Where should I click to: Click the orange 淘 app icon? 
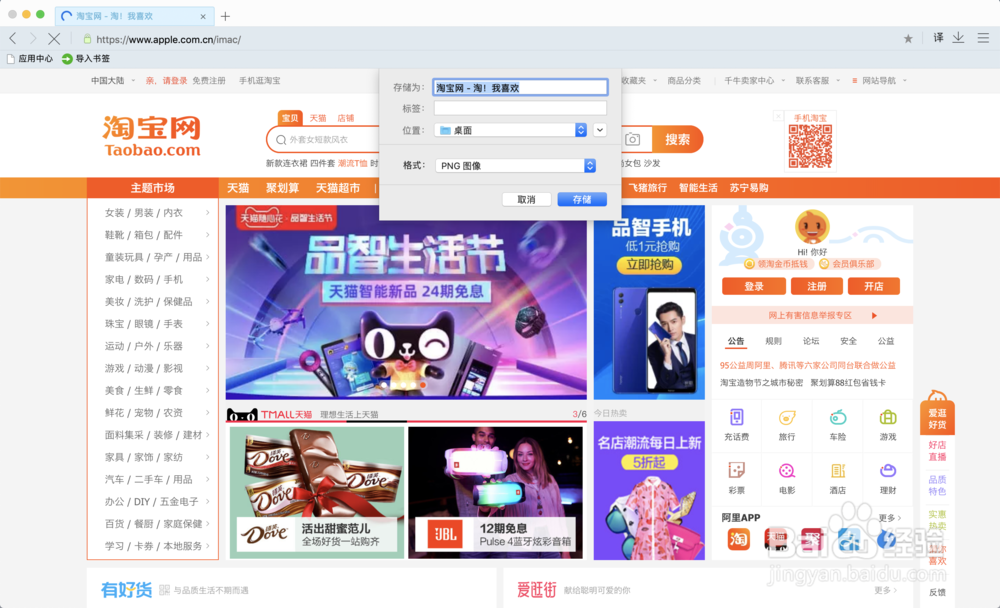click(739, 540)
